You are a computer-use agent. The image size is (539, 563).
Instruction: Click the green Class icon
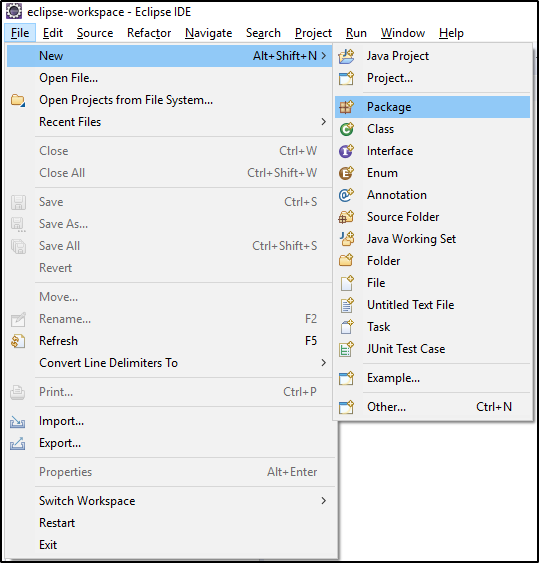pos(347,129)
